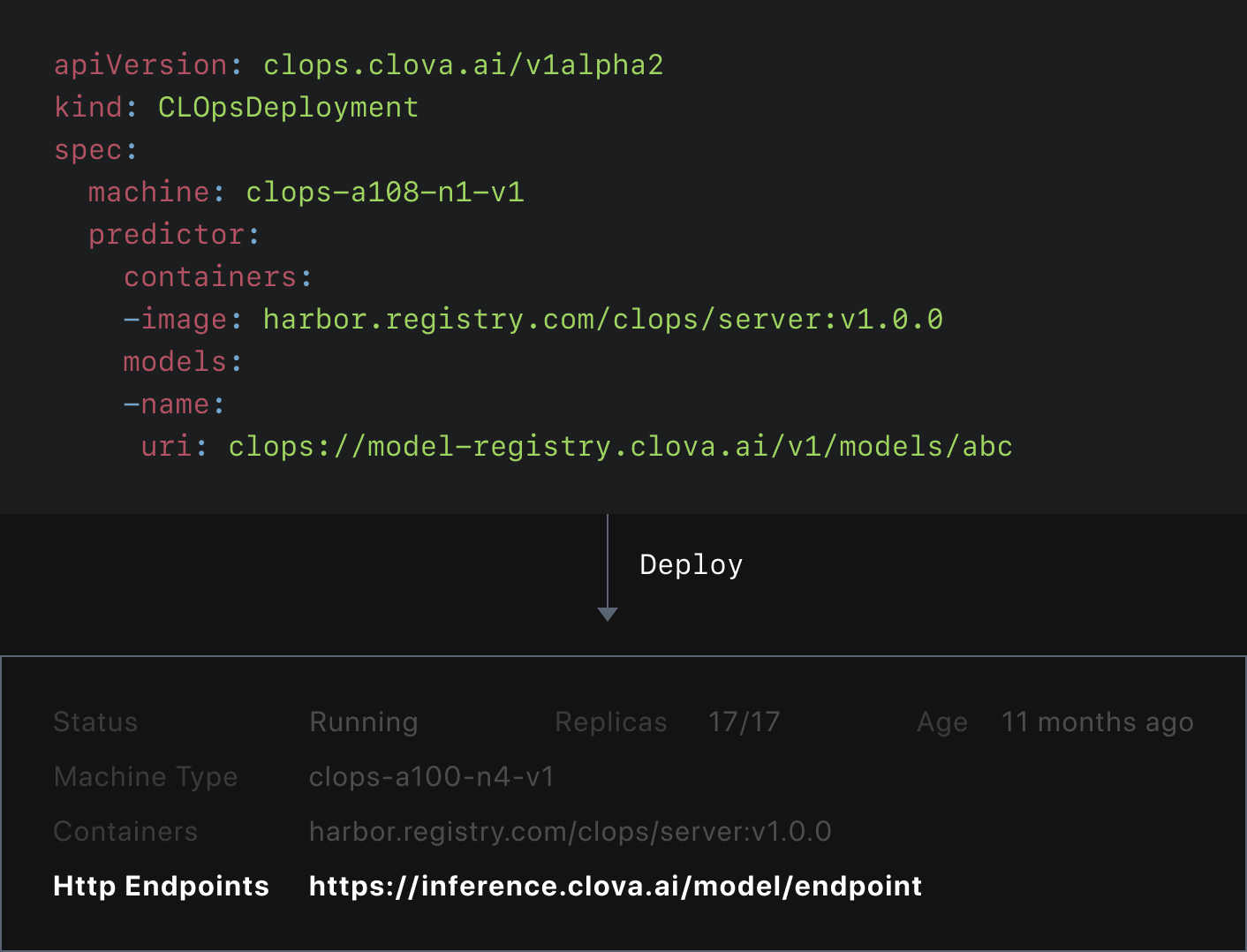Open the https://inference.clova.ai/model/endpoint URL
Screen dimensions: 1247x952
click(616, 887)
